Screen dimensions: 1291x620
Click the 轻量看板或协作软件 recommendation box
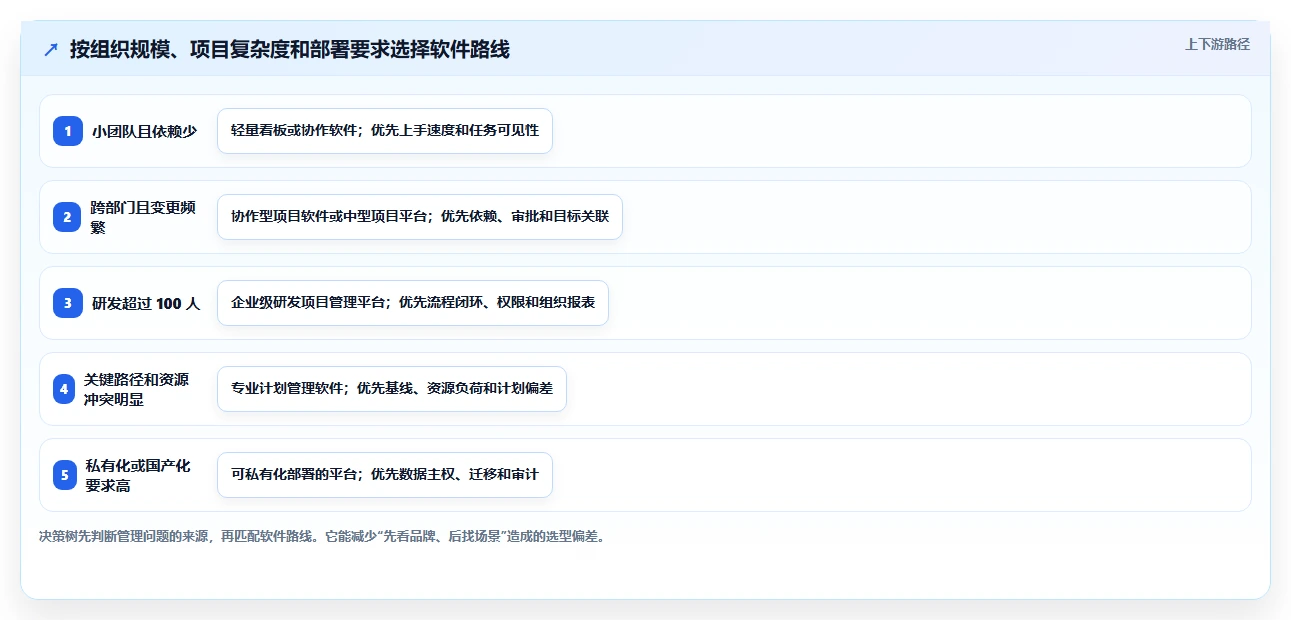pos(385,131)
